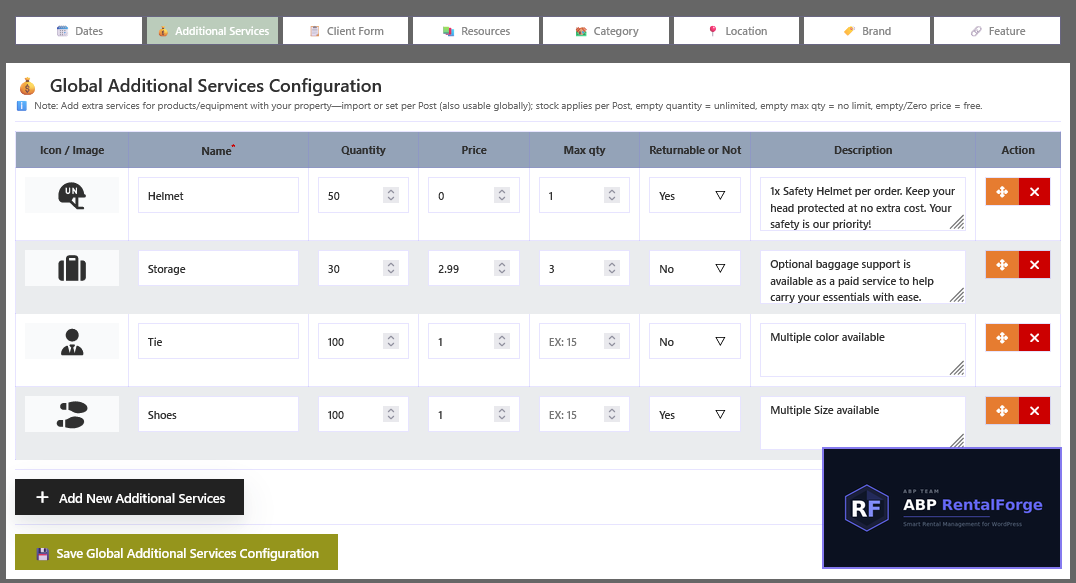Image resolution: width=1076 pixels, height=583 pixels.
Task: Click the Helmet service icon image
Action: tap(71, 195)
